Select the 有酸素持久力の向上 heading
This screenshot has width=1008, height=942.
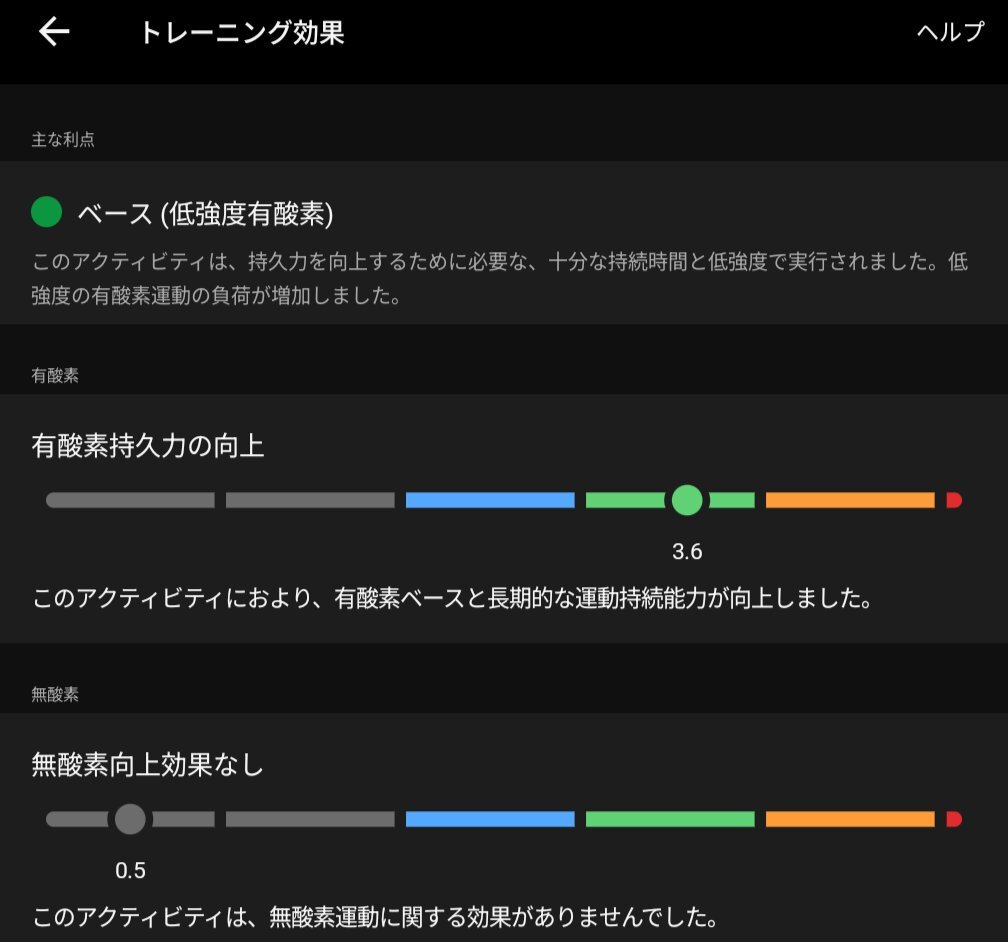click(x=148, y=446)
